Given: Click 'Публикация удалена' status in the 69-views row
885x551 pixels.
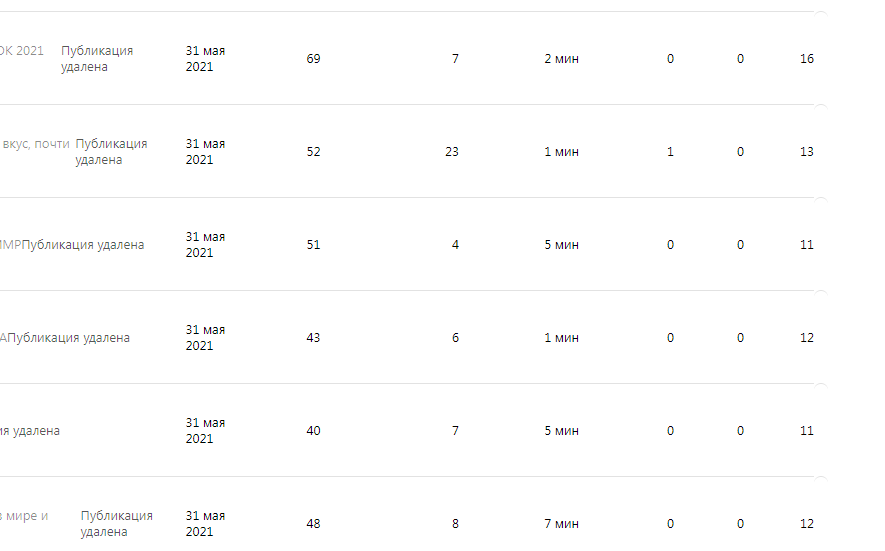Looking at the screenshot, I should pyautogui.click(x=97, y=59).
